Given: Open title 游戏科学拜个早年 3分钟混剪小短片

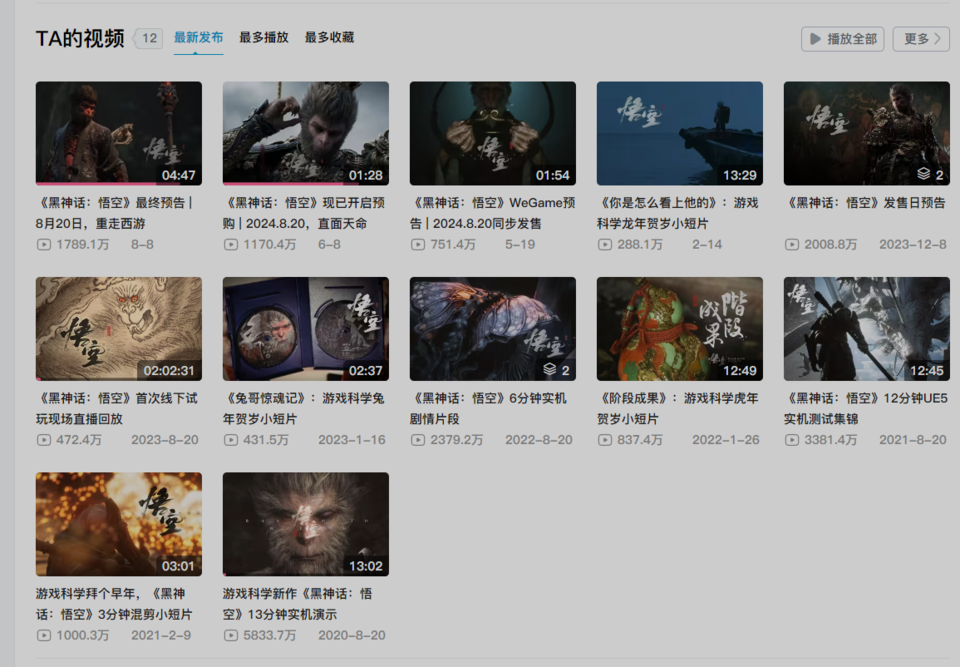Looking at the screenshot, I should pos(114,604).
